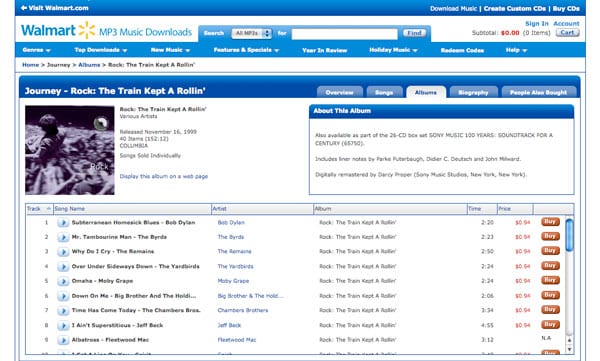
Task: Click the Buy CDs link
Action: [x=566, y=8]
